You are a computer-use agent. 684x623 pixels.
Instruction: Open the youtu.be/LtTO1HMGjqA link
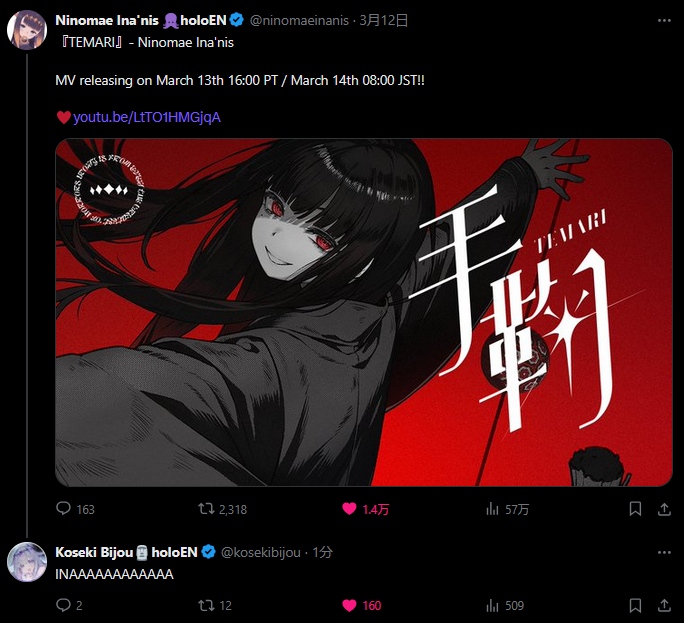pos(147,117)
